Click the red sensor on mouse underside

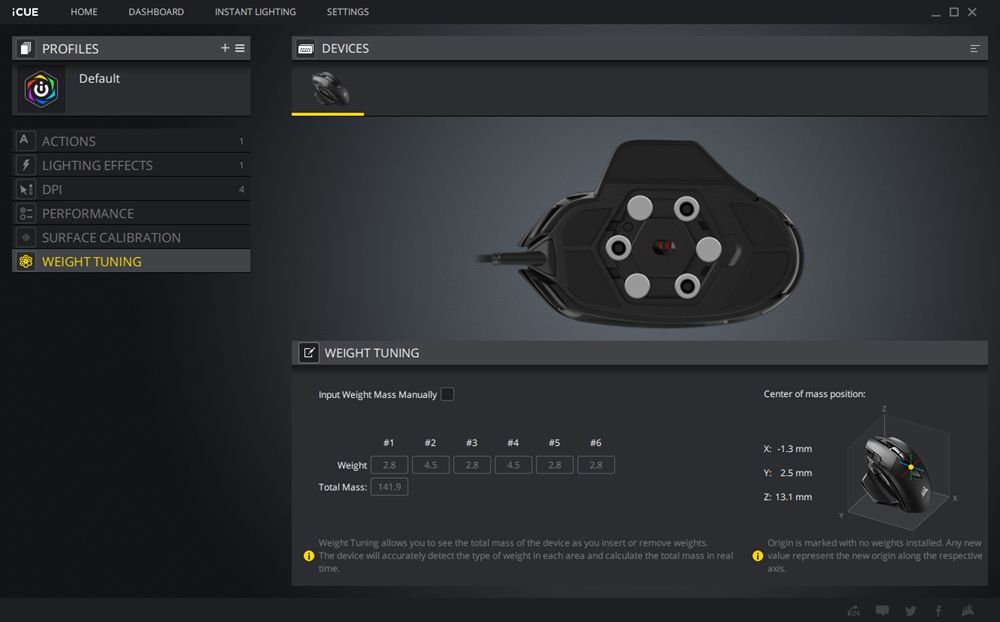coord(663,247)
